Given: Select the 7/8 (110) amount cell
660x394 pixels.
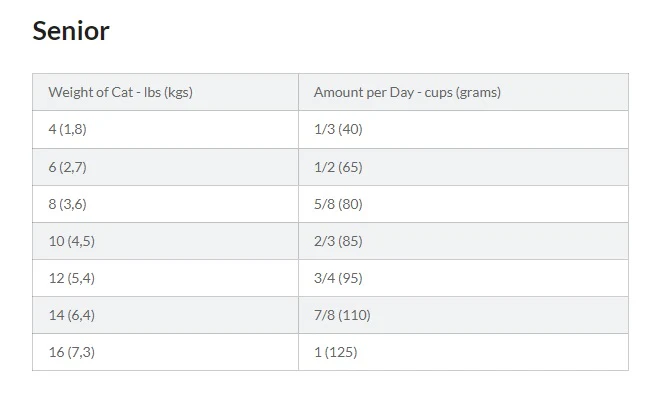Looking at the screenshot, I should 463,315.
